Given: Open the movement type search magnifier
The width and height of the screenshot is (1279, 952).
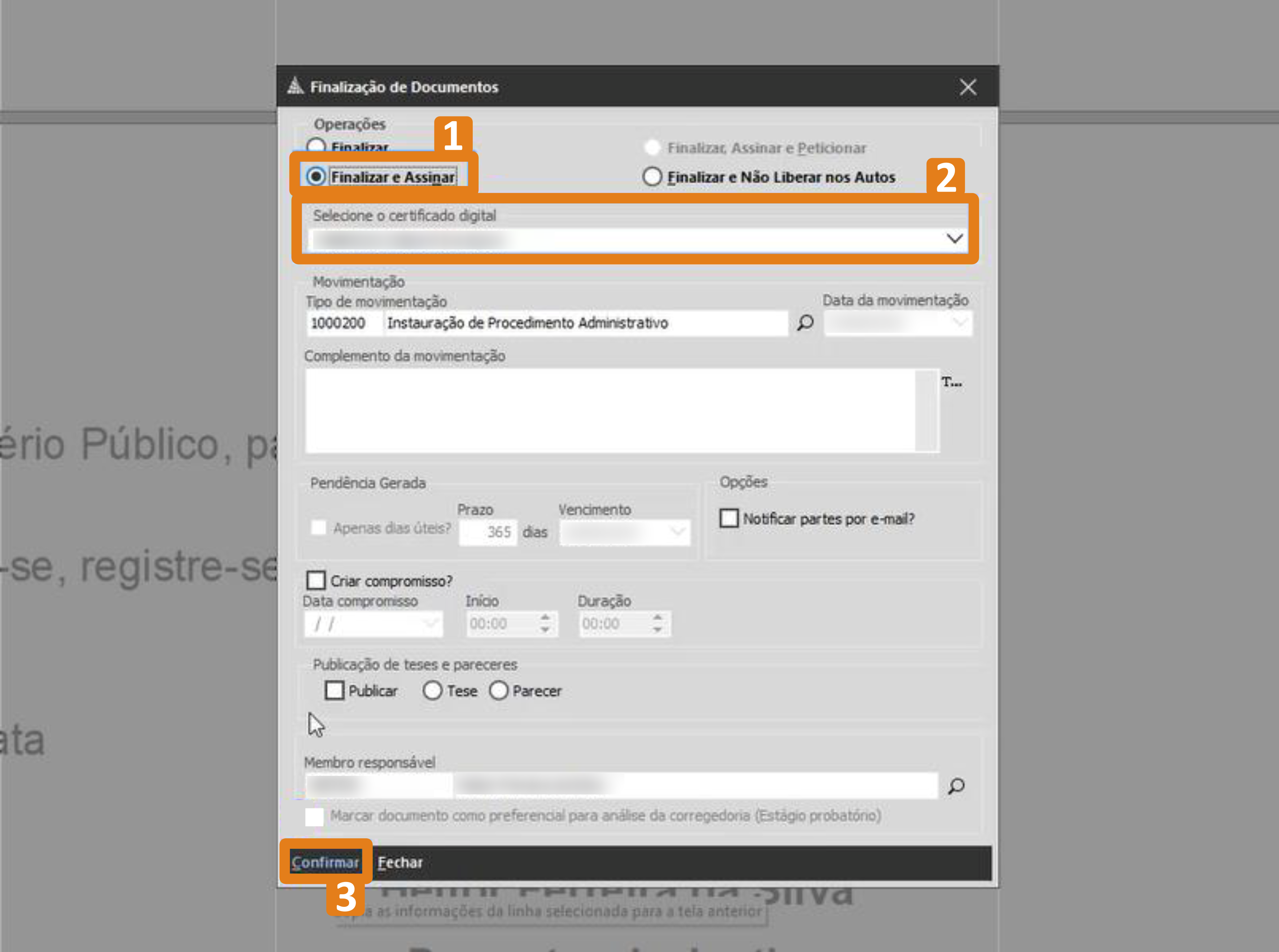Looking at the screenshot, I should click(x=805, y=323).
